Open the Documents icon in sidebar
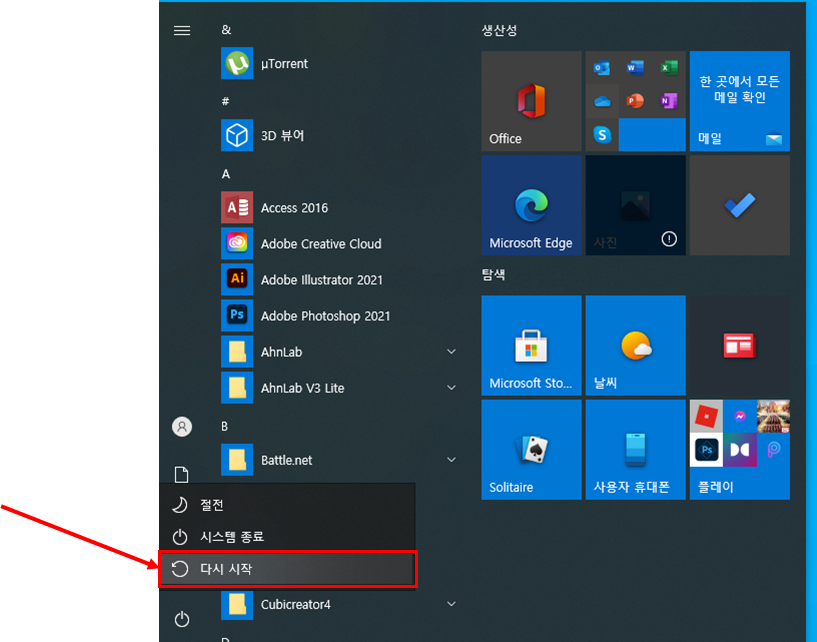817x642 pixels. [x=181, y=475]
